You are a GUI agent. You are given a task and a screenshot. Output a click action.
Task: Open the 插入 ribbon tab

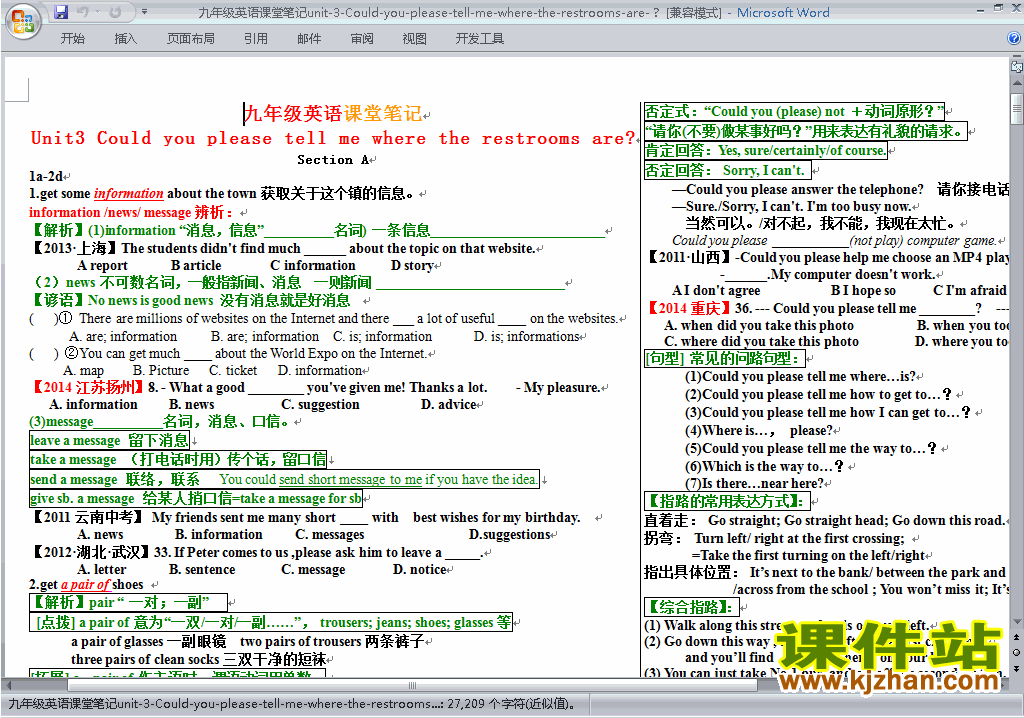[125, 39]
